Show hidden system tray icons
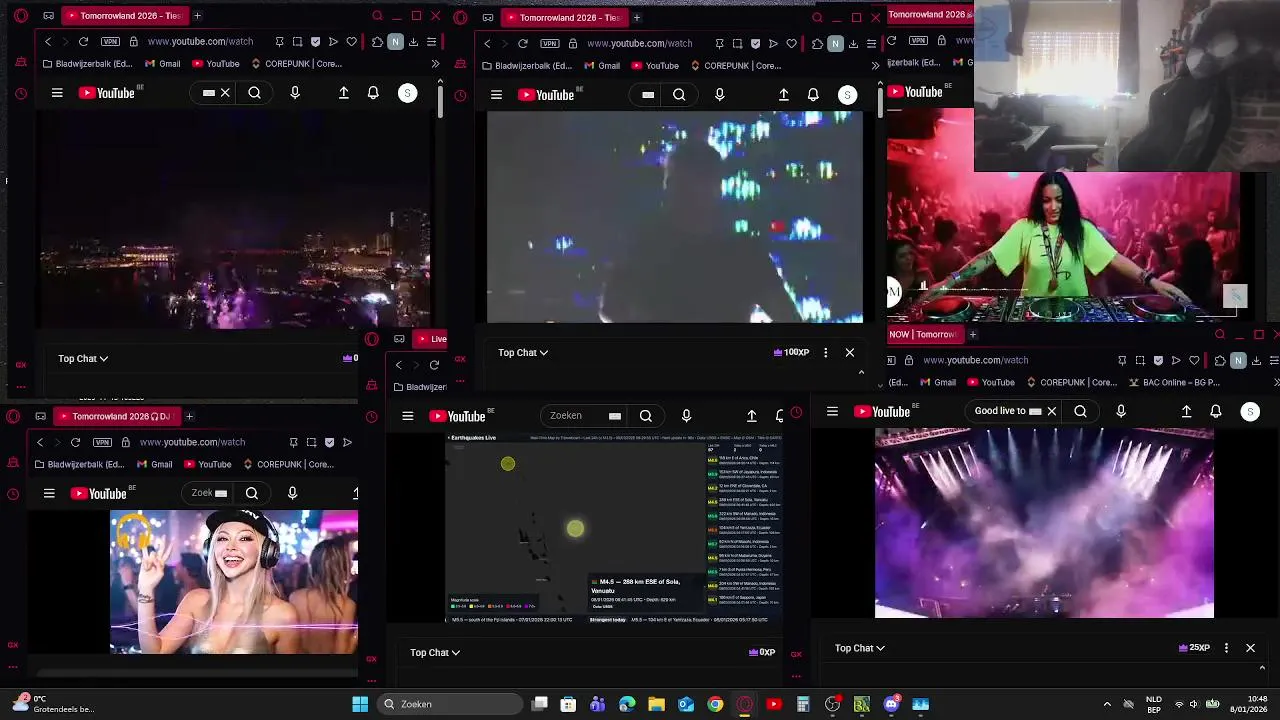Viewport: 1280px width, 720px height. pyautogui.click(x=1107, y=704)
